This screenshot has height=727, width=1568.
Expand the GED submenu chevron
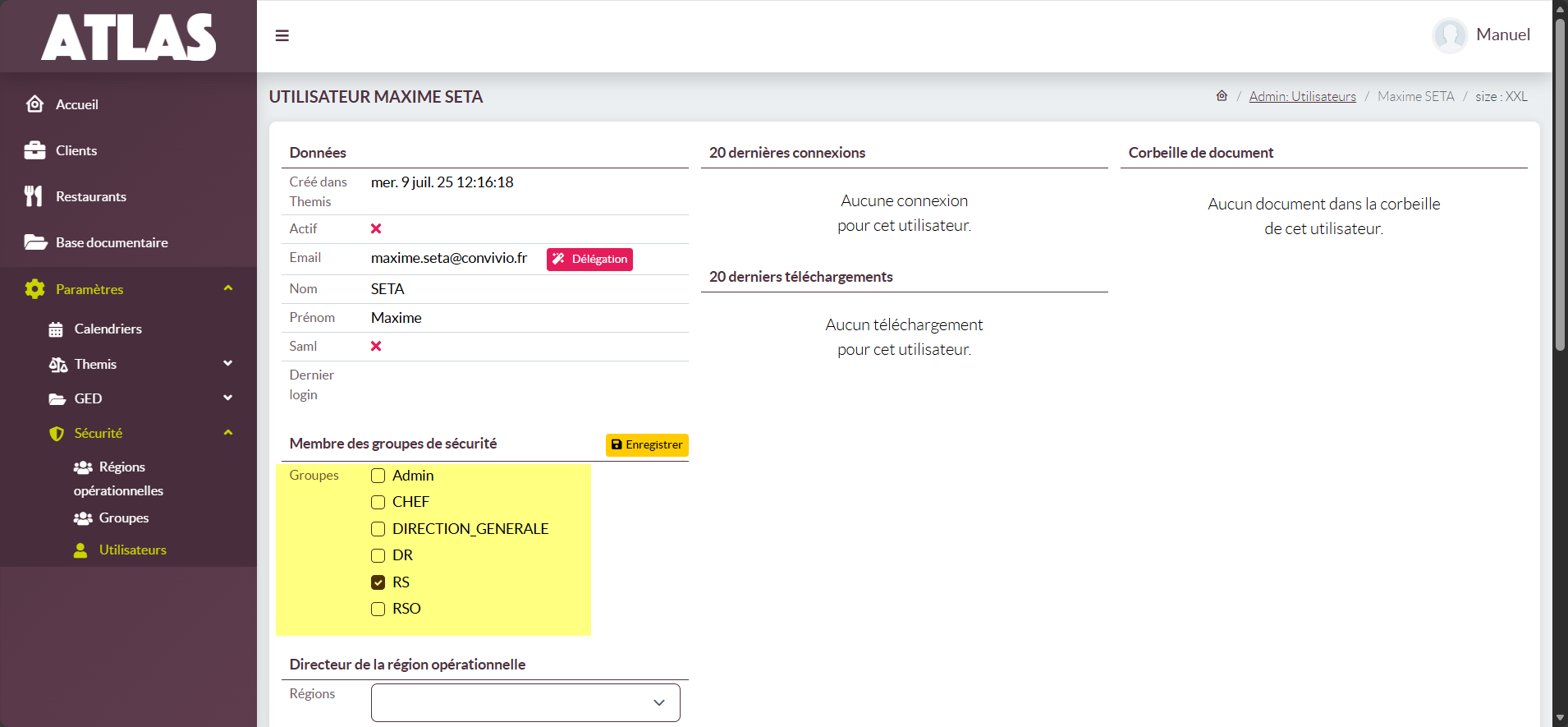(x=228, y=398)
